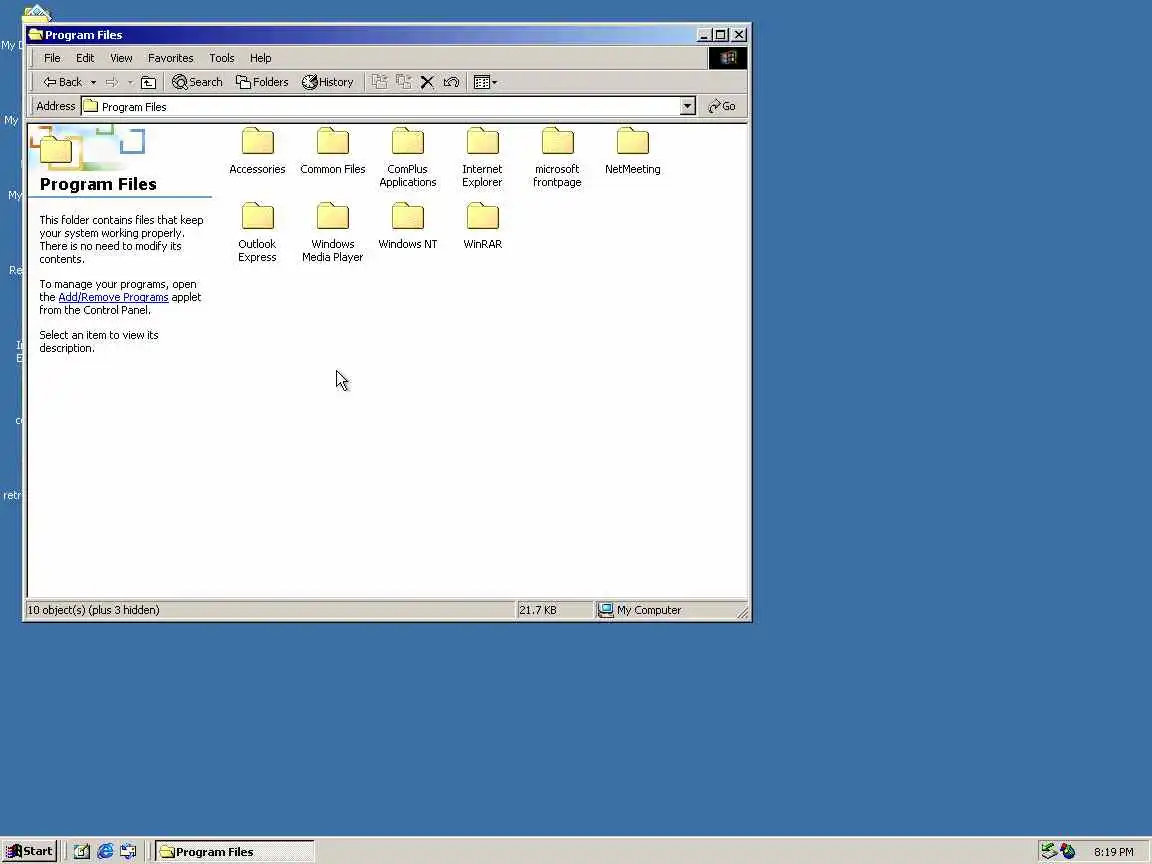Click the Forward arrow toolbar button
The height and width of the screenshot is (864, 1152).
coord(112,82)
